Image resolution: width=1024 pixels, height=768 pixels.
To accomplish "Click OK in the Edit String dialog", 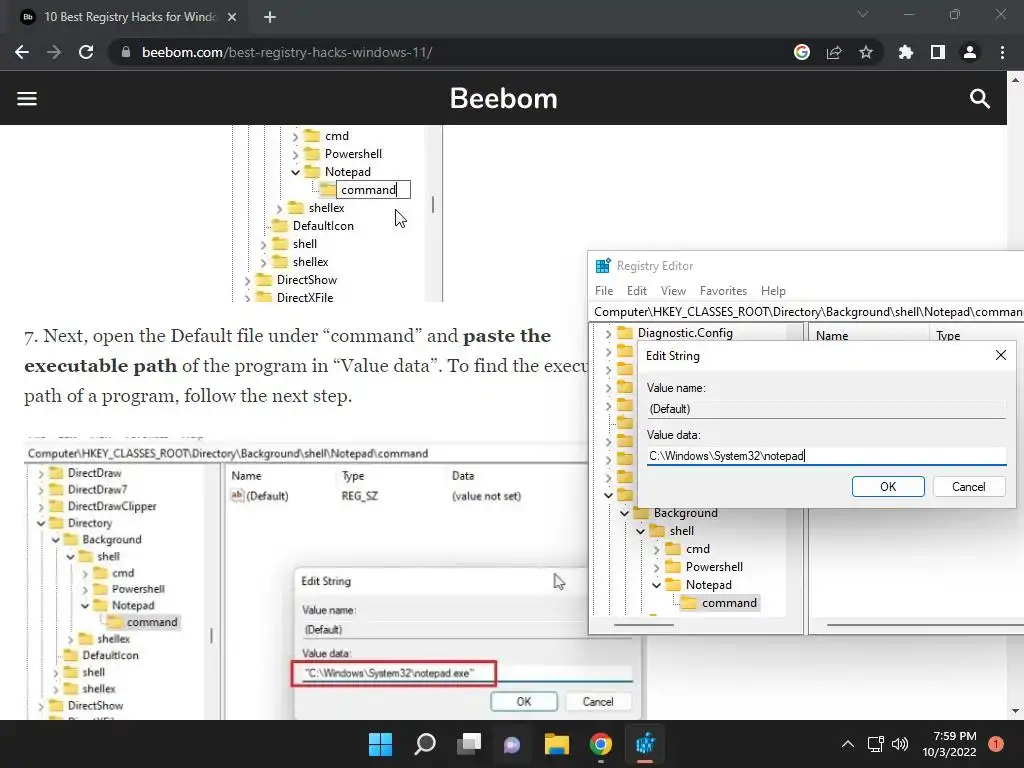I will coord(888,487).
